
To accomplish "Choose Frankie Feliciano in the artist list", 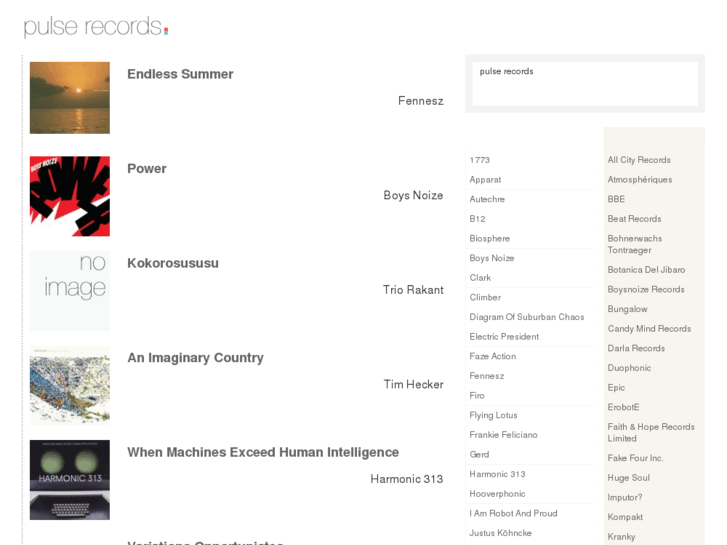I will click(x=503, y=435).
